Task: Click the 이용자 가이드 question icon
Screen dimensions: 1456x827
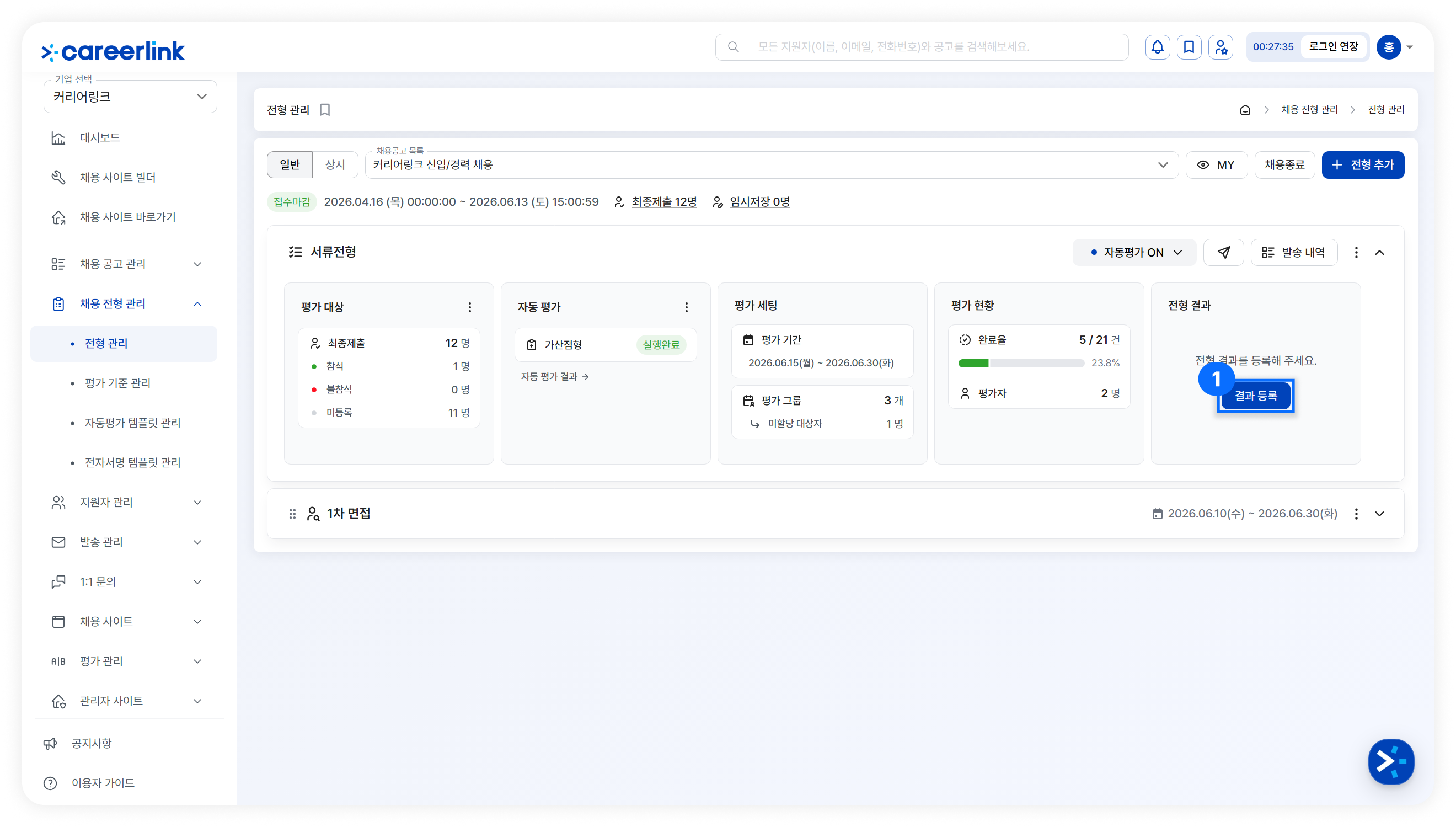Action: [x=50, y=783]
